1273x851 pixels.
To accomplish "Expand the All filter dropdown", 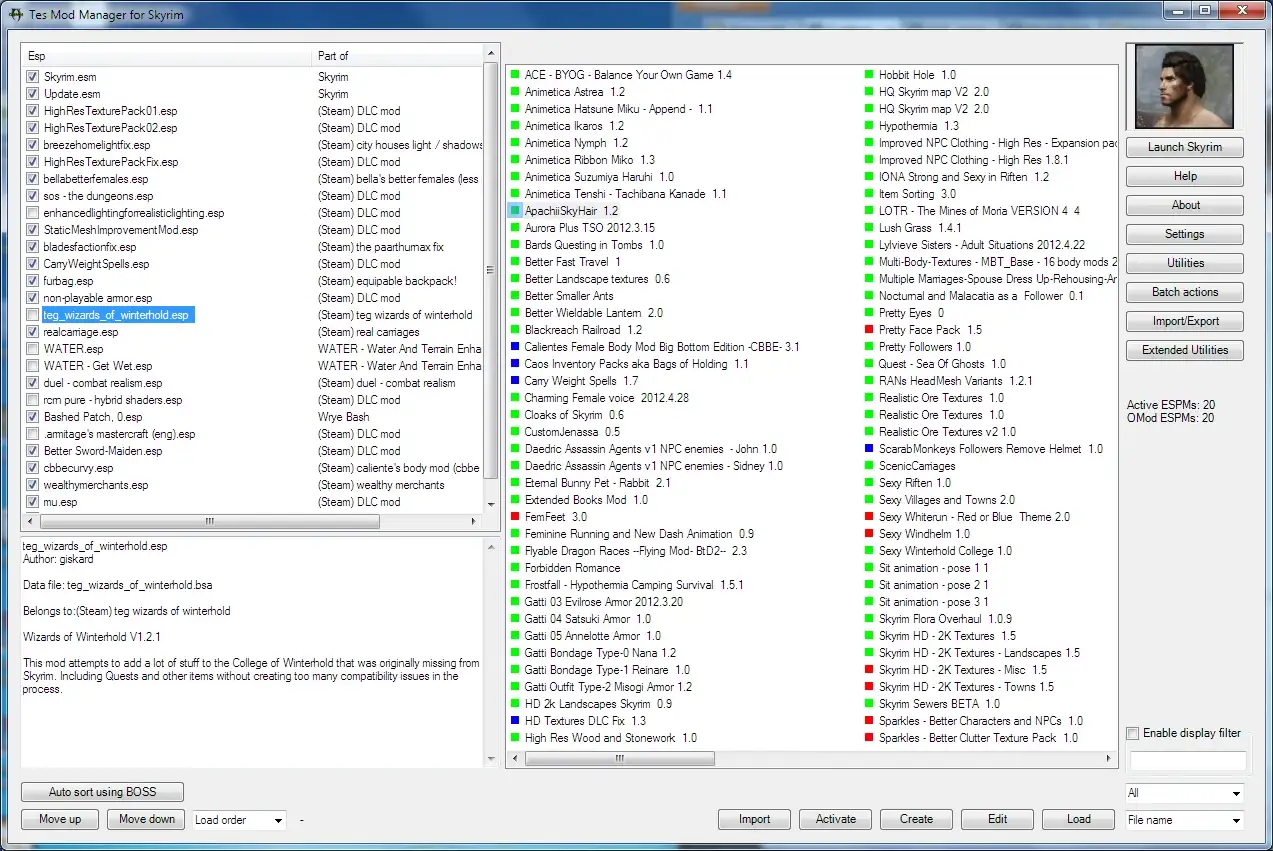I will pos(1185,793).
